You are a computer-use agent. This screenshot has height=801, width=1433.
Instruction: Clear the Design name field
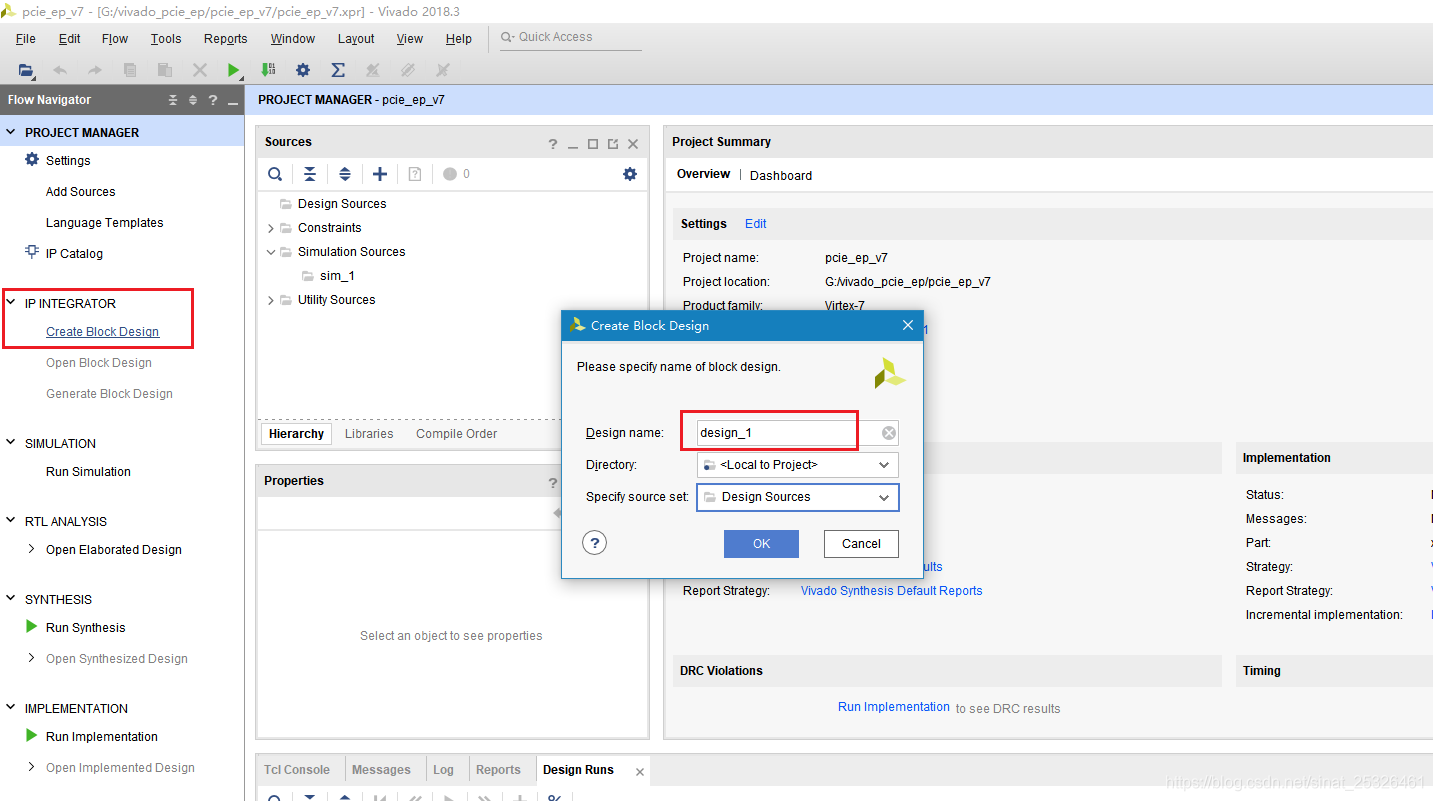coord(888,433)
